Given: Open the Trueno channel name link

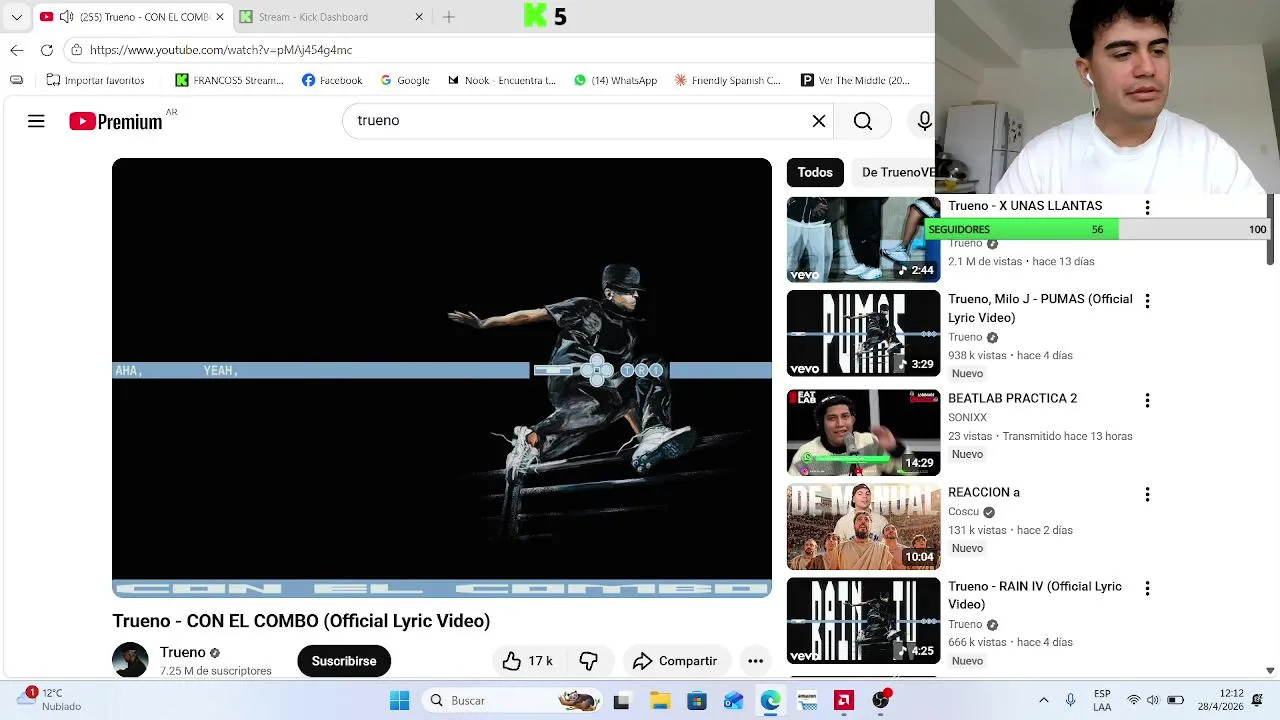Looking at the screenshot, I should (182, 652).
